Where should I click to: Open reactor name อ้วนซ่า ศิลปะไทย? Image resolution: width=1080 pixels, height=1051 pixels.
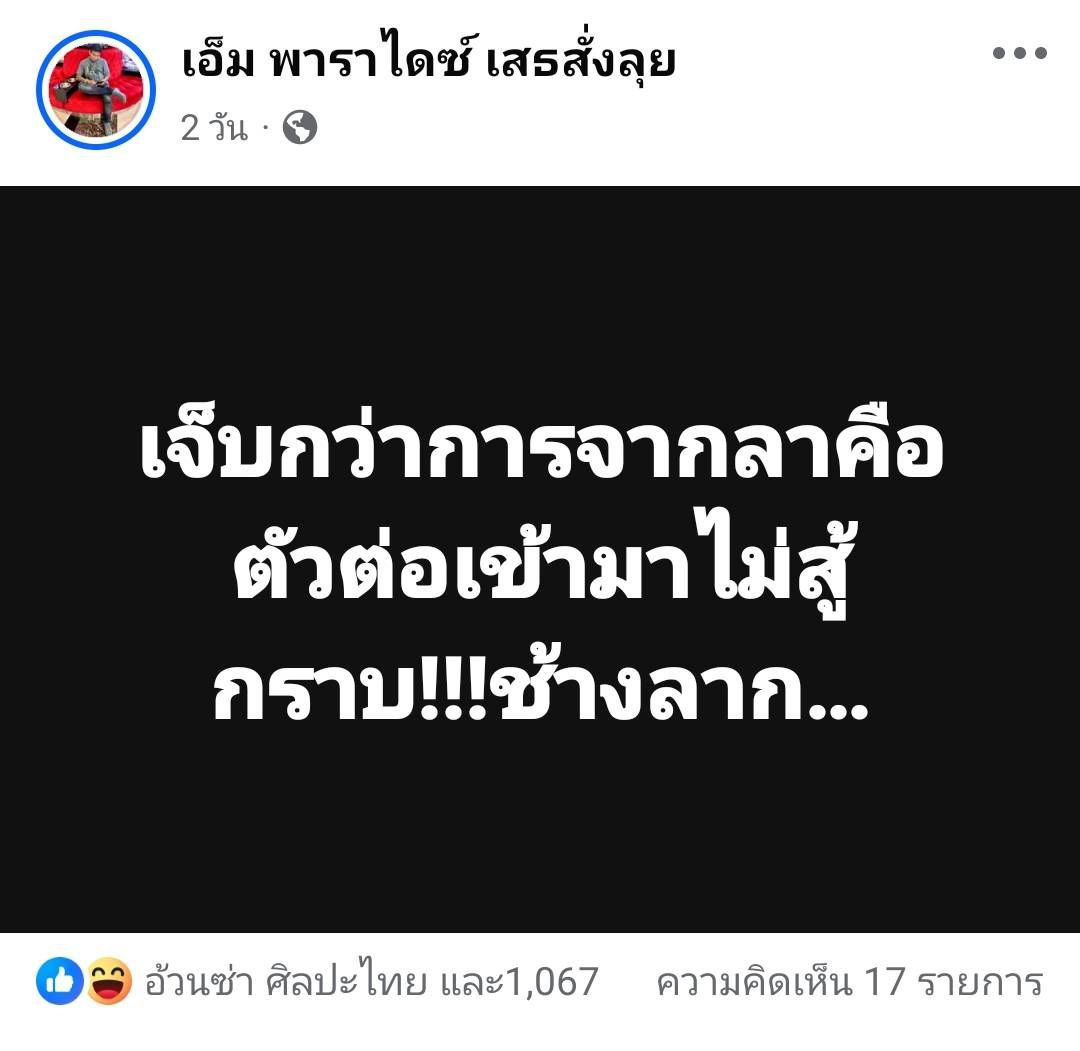click(285, 981)
